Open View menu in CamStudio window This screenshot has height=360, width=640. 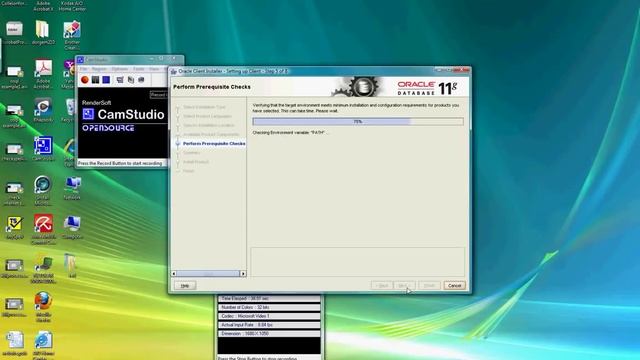pyautogui.click(x=154, y=69)
